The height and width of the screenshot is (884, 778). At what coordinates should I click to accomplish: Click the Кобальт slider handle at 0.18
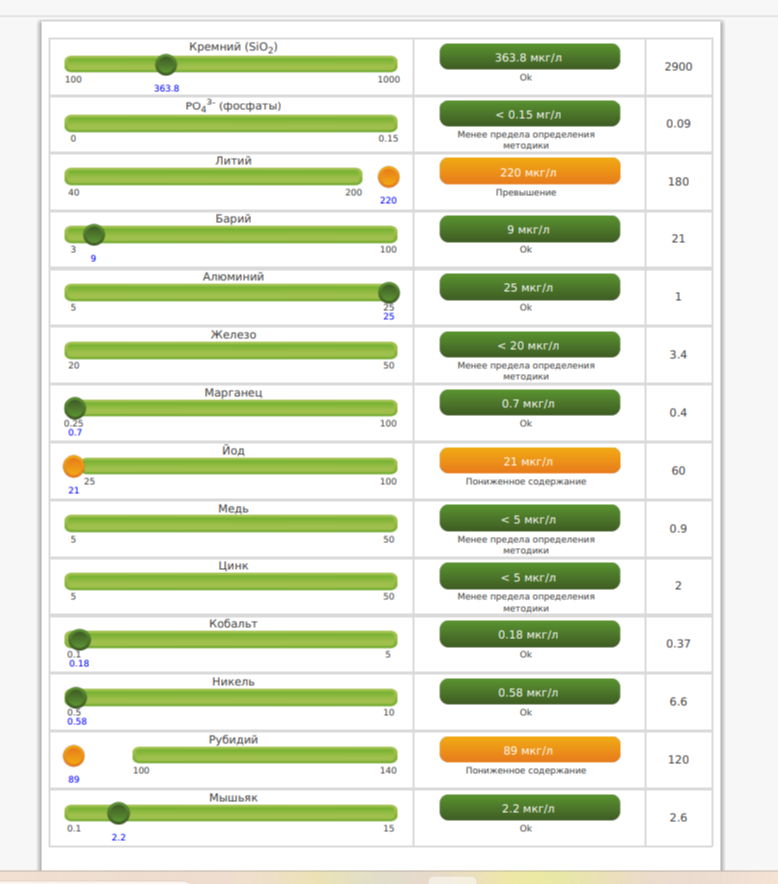(x=80, y=640)
